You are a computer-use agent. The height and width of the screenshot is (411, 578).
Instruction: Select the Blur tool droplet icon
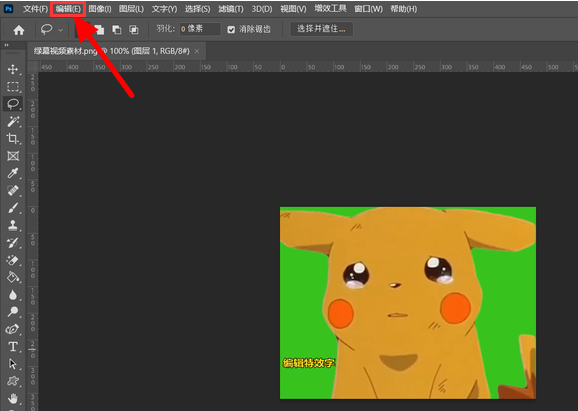tap(13, 295)
